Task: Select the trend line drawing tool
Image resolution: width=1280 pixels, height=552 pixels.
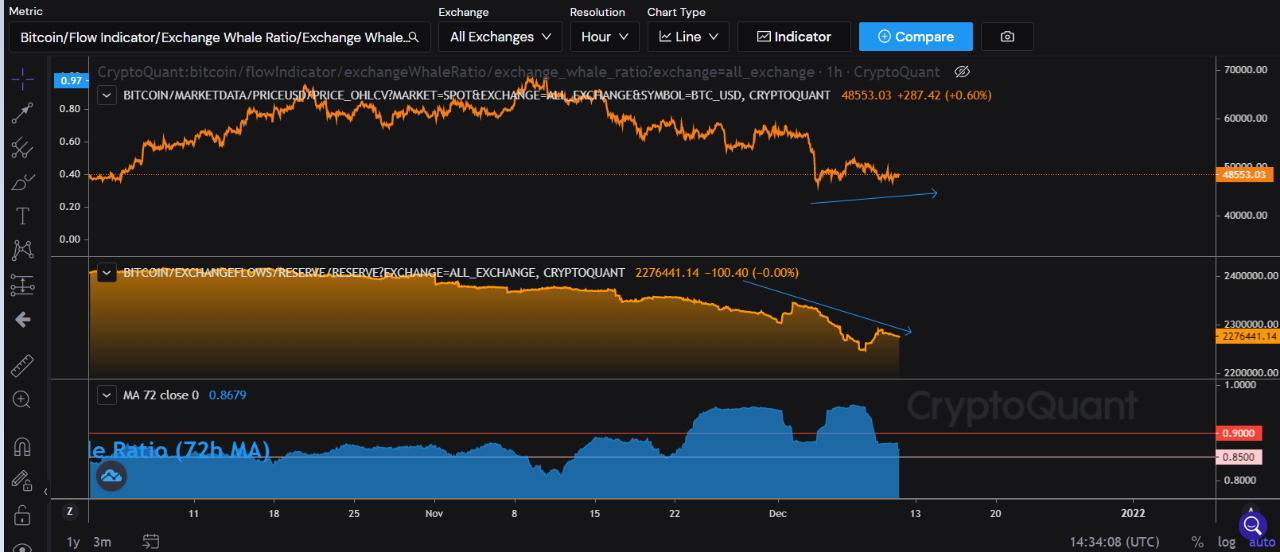Action: tap(22, 113)
